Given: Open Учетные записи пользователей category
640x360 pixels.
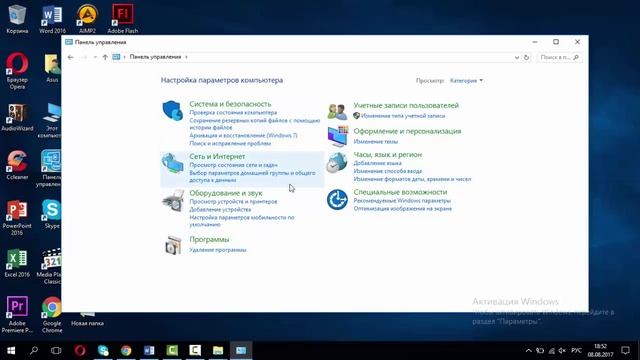Looking at the screenshot, I should 406,105.
